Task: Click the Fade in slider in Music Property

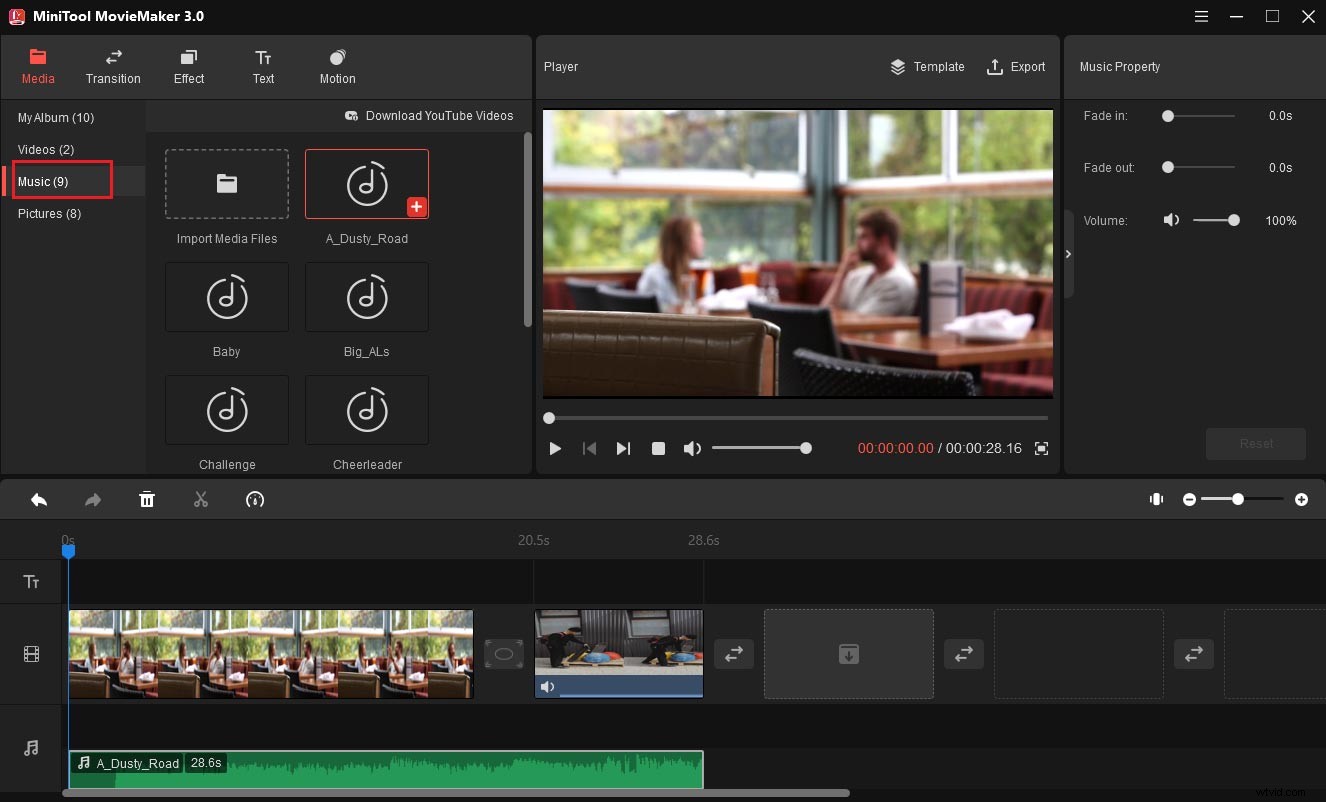Action: pyautogui.click(x=1167, y=116)
